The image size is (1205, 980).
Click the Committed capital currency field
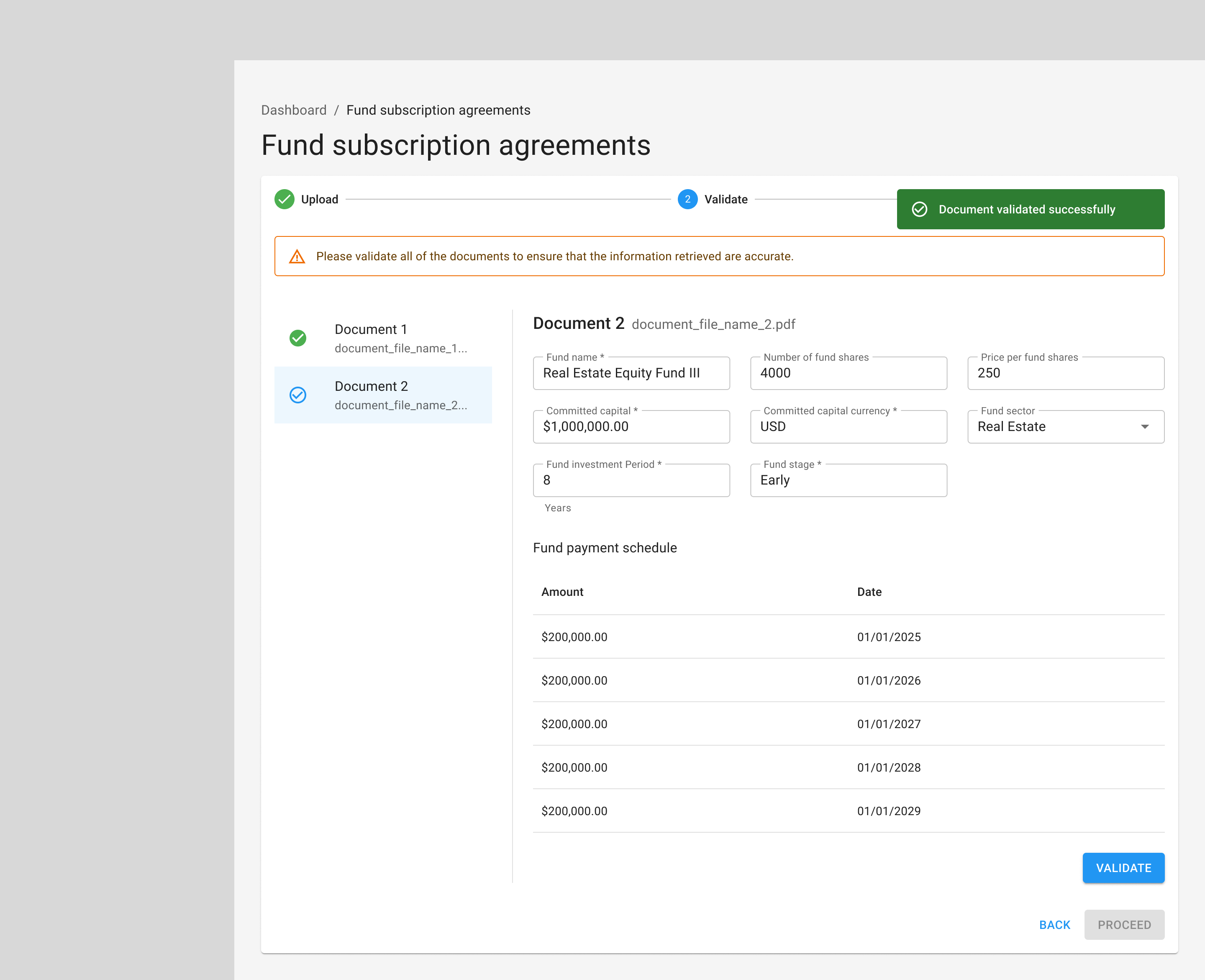coord(848,427)
